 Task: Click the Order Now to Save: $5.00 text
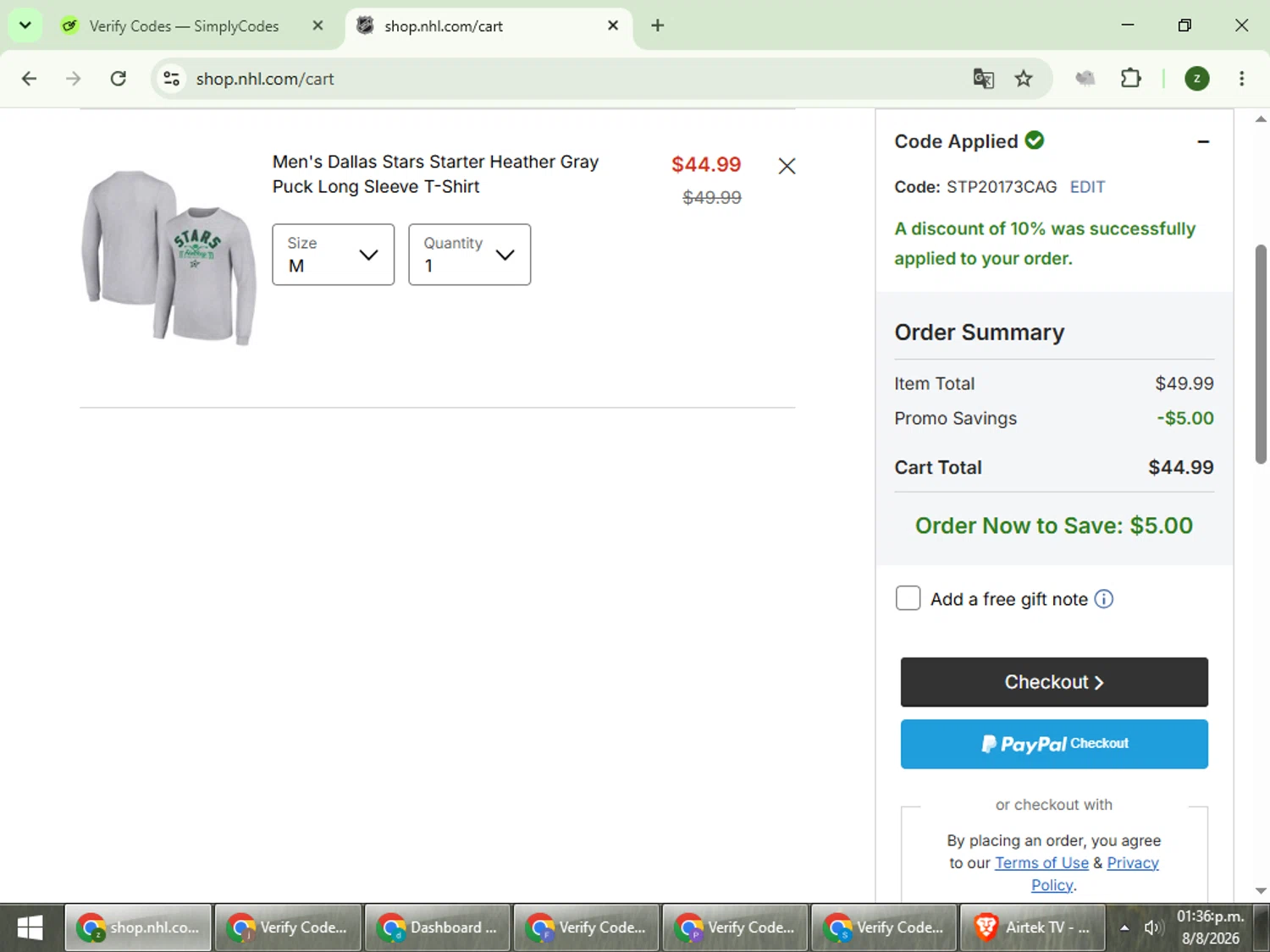[x=1054, y=526]
